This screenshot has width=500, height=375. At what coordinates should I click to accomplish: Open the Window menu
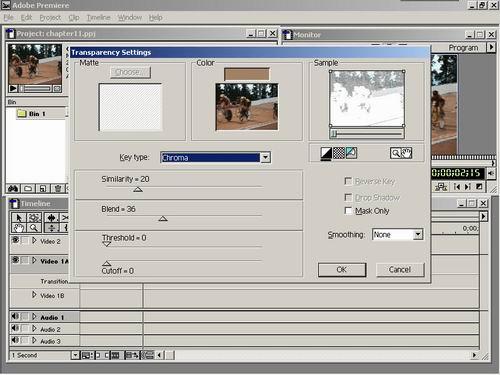[x=130, y=17]
